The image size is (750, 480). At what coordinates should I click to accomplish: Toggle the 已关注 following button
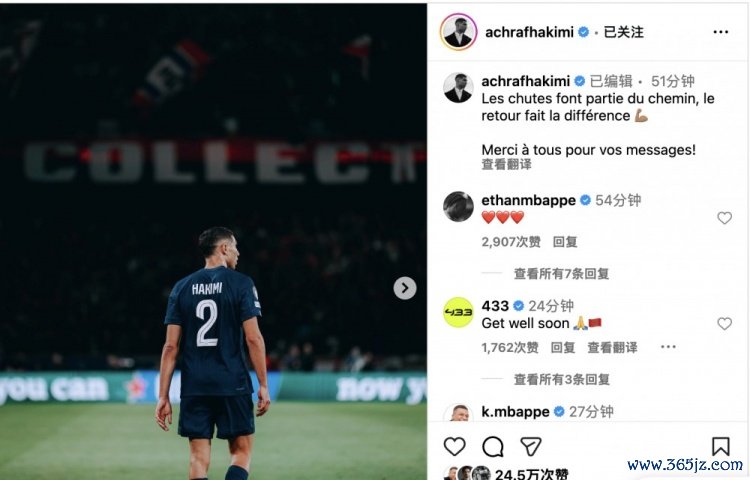(623, 32)
